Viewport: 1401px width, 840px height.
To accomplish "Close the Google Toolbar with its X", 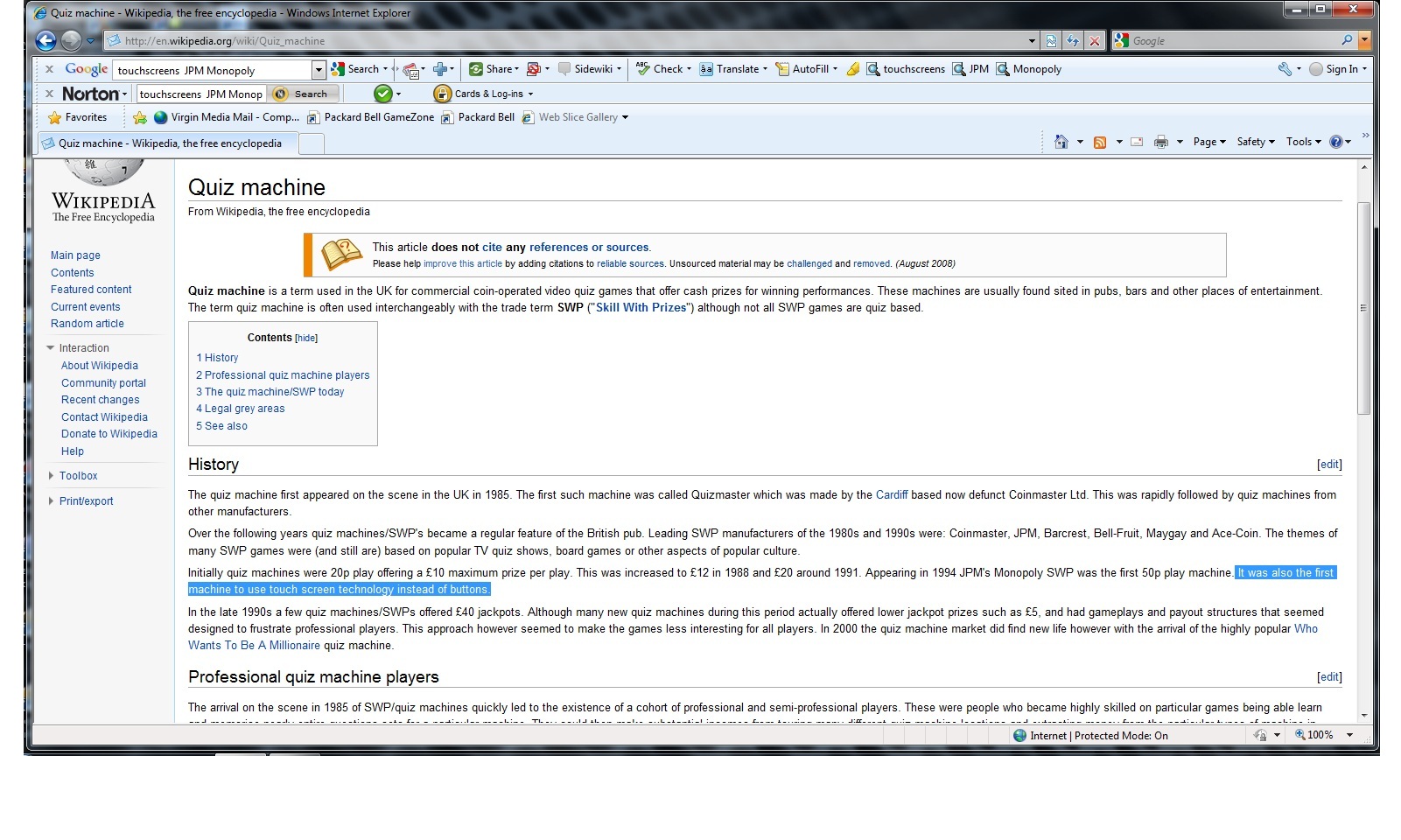I will 49,69.
